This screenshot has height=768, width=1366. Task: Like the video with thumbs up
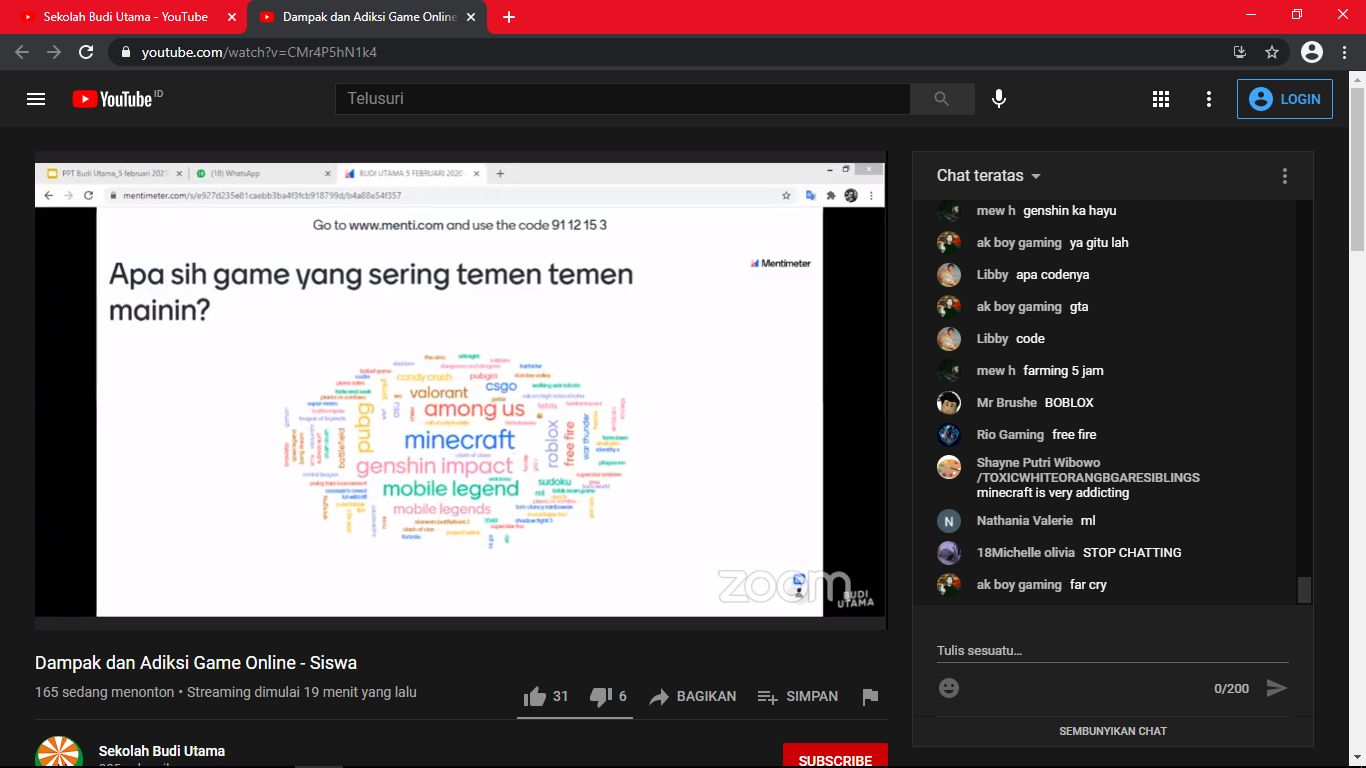[x=536, y=697]
